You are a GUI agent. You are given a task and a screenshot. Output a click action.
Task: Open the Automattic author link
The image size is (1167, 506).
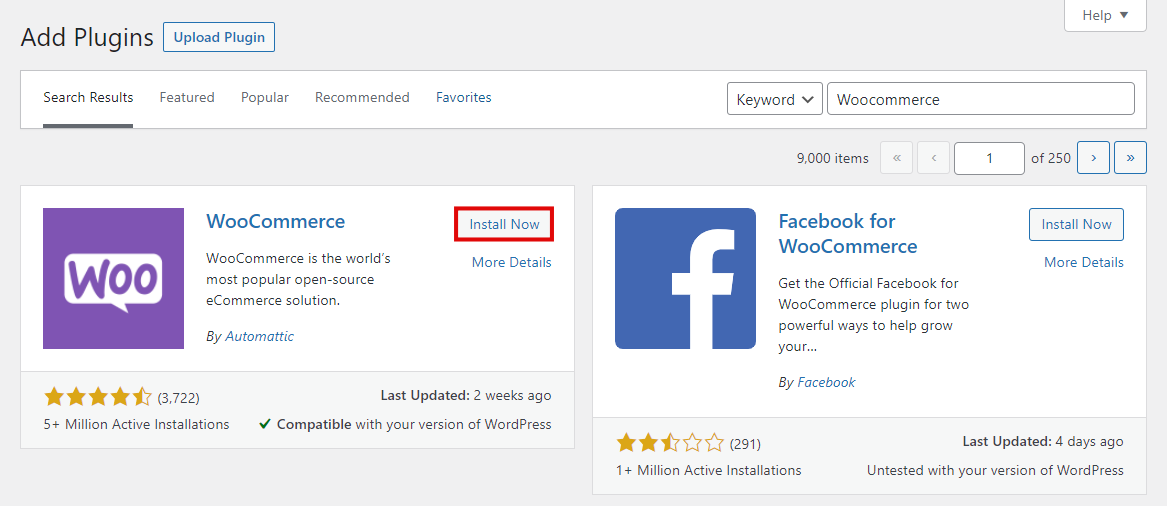[x=260, y=336]
